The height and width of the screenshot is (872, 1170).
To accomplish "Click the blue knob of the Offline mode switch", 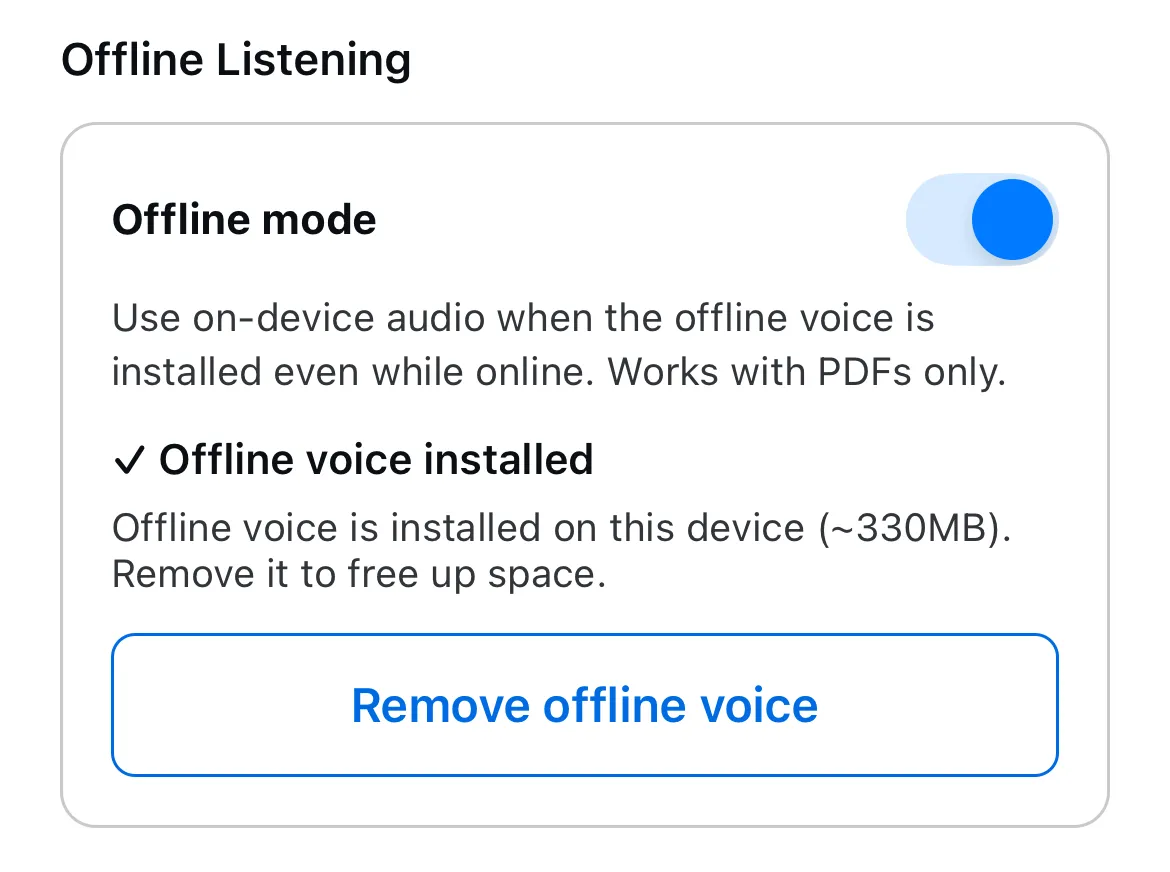I will [1012, 220].
